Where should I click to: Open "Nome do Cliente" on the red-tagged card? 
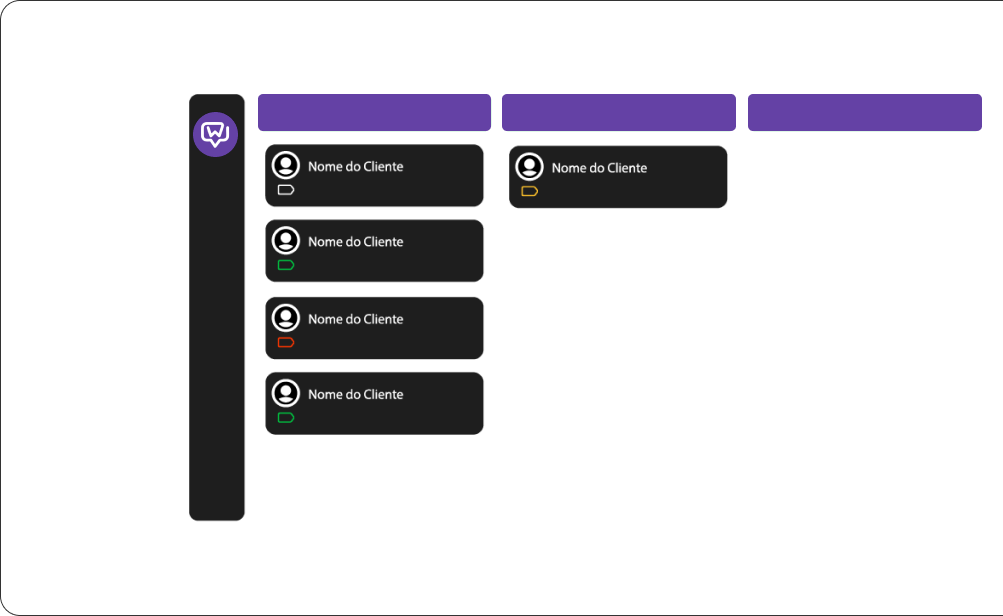coord(355,319)
